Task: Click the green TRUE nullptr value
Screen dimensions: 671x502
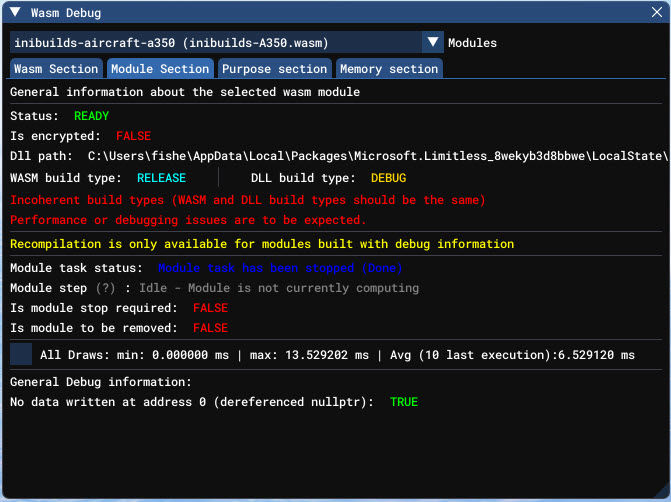Action: tap(404, 402)
